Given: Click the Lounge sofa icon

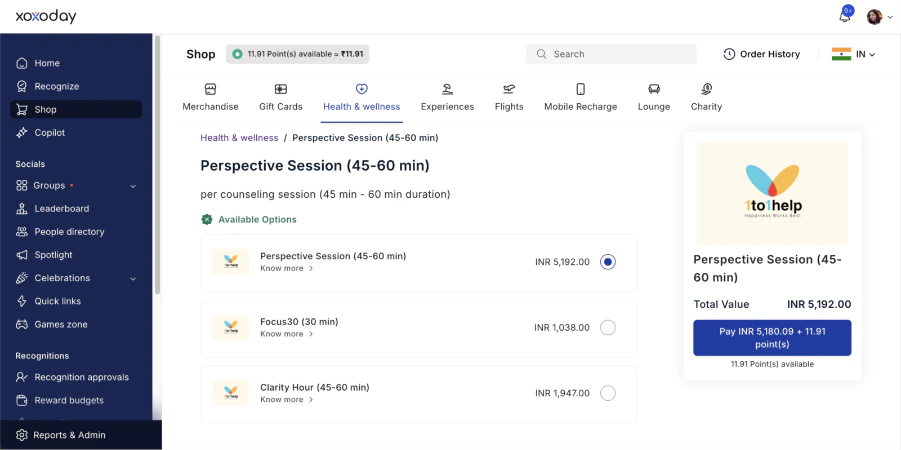Looking at the screenshot, I should pyautogui.click(x=654, y=89).
